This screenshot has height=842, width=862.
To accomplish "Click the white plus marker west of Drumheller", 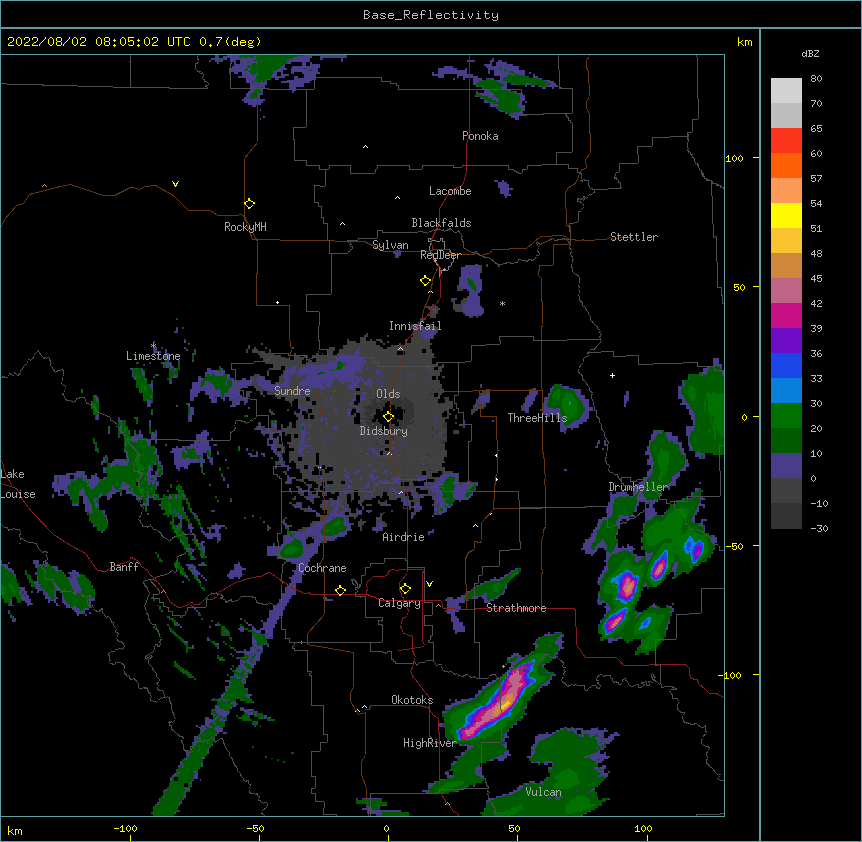I will point(612,375).
